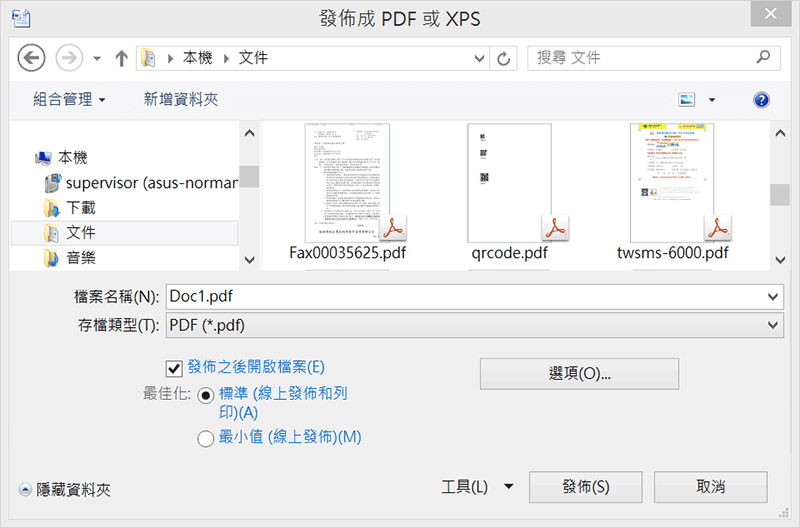Close the 發佈成 PDF 或 XPS dialog
800x528 pixels.
pyautogui.click(x=770, y=13)
